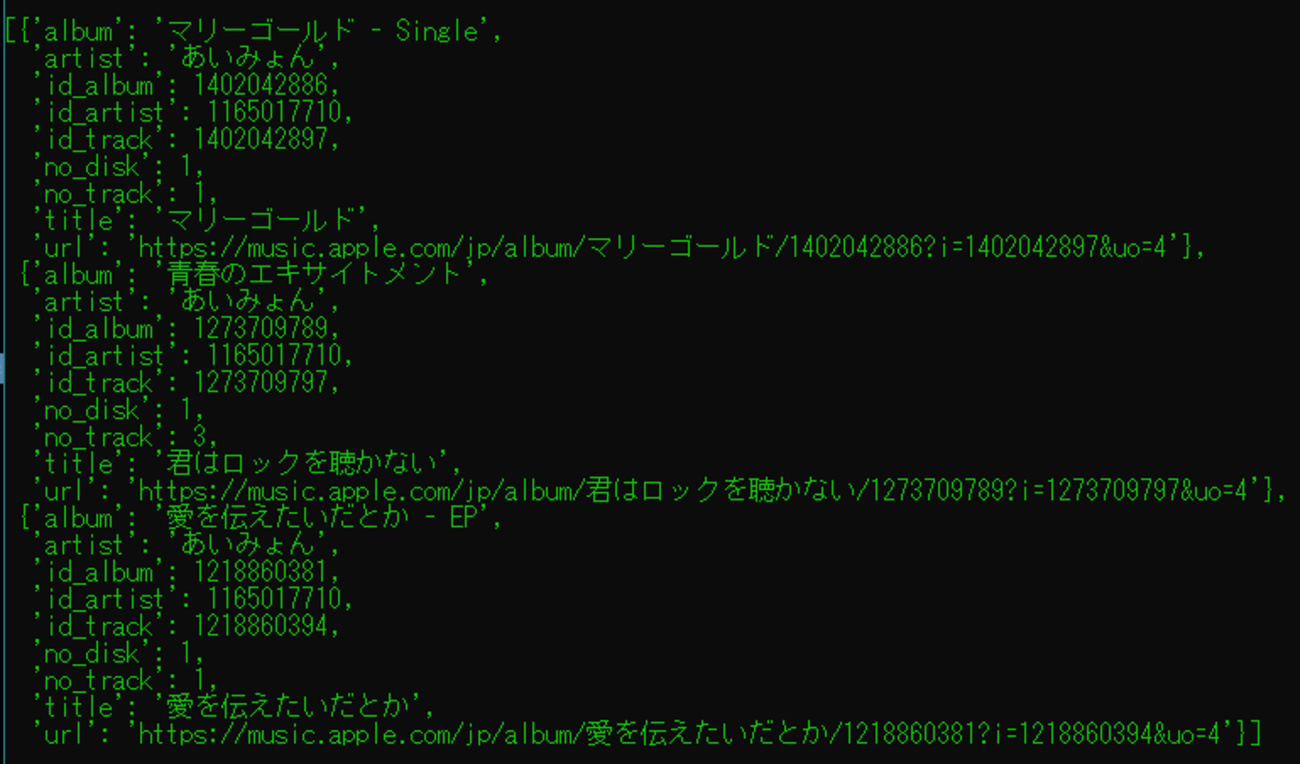The height and width of the screenshot is (764, 1300).
Task: Click the first artist value 'あいみょん'
Action: pyautogui.click(x=254, y=58)
